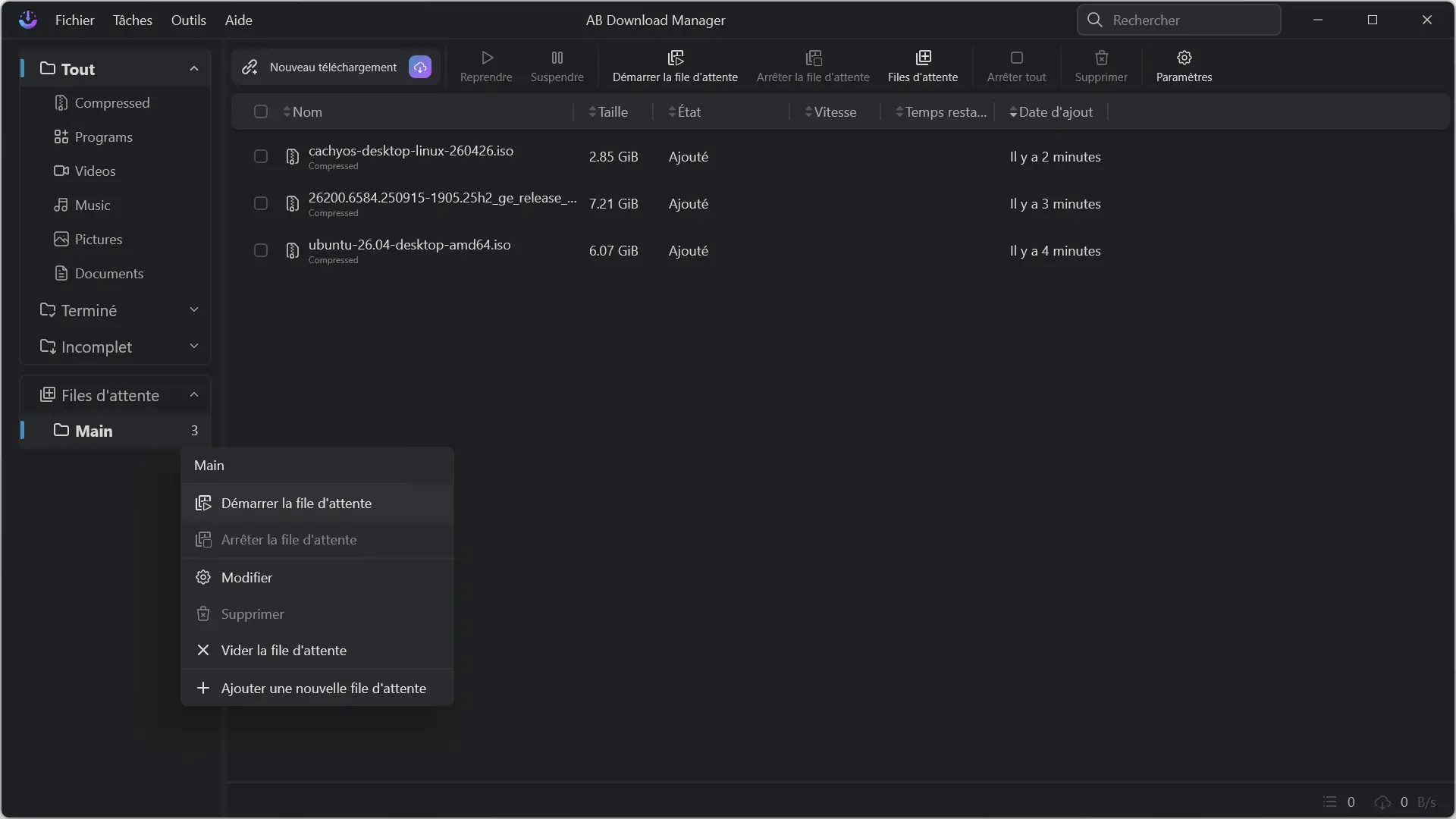Click the Supprimer trash icon in toolbar
This screenshot has width=1456, height=819.
point(1102,58)
